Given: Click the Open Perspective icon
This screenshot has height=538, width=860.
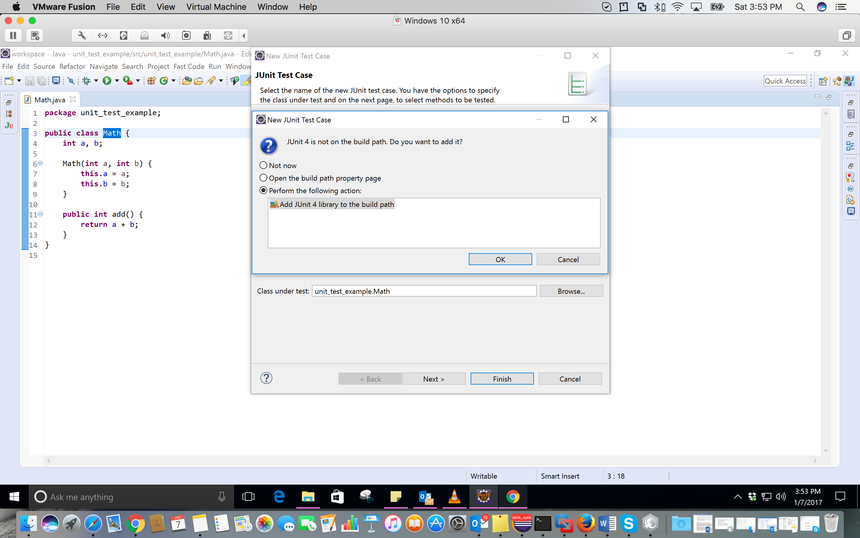Looking at the screenshot, I should point(823,81).
